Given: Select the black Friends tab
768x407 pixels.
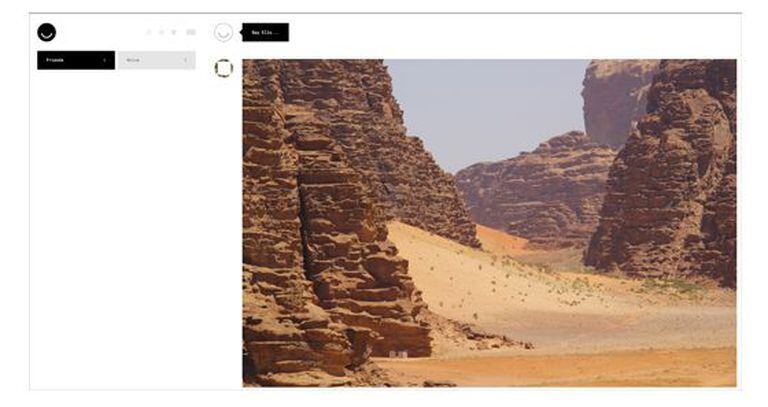Looking at the screenshot, I should (x=76, y=60).
